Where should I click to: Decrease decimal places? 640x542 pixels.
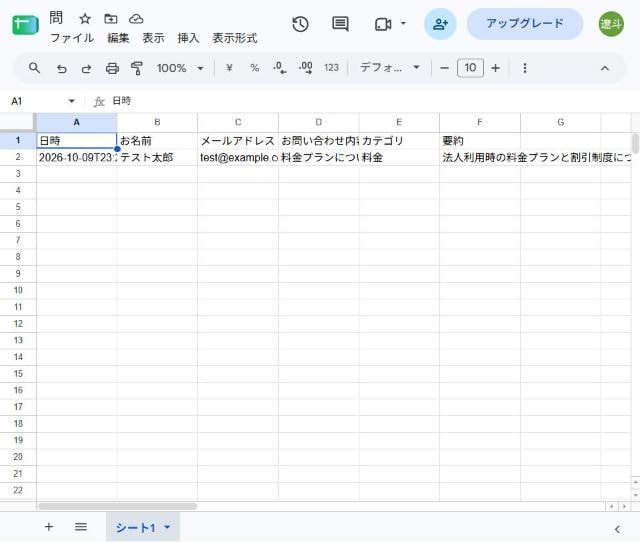pyautogui.click(x=280, y=68)
